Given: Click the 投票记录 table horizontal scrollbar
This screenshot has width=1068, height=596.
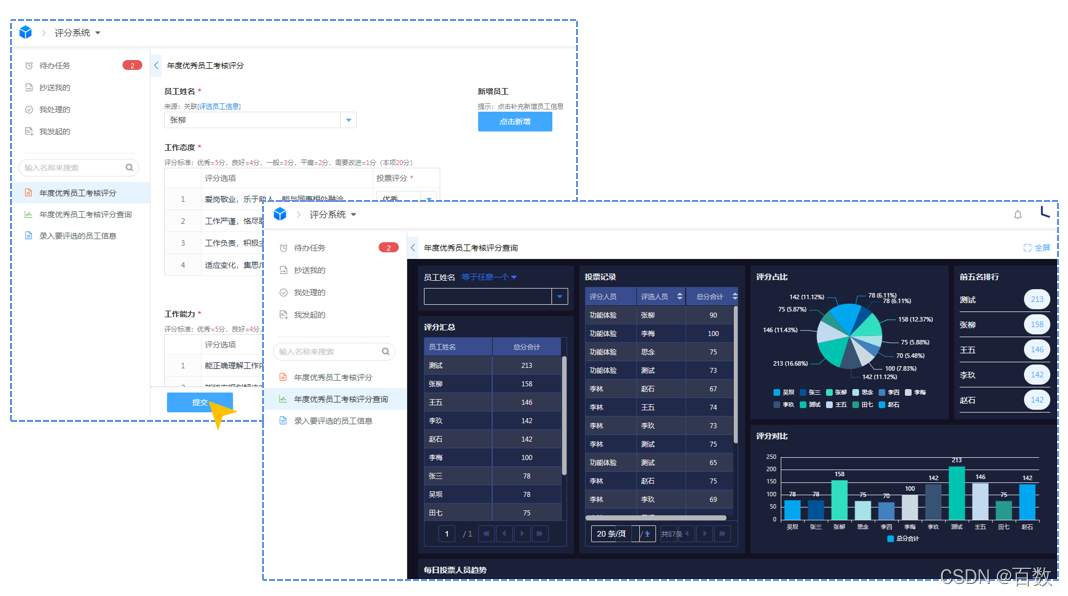Looking at the screenshot, I should (656, 518).
